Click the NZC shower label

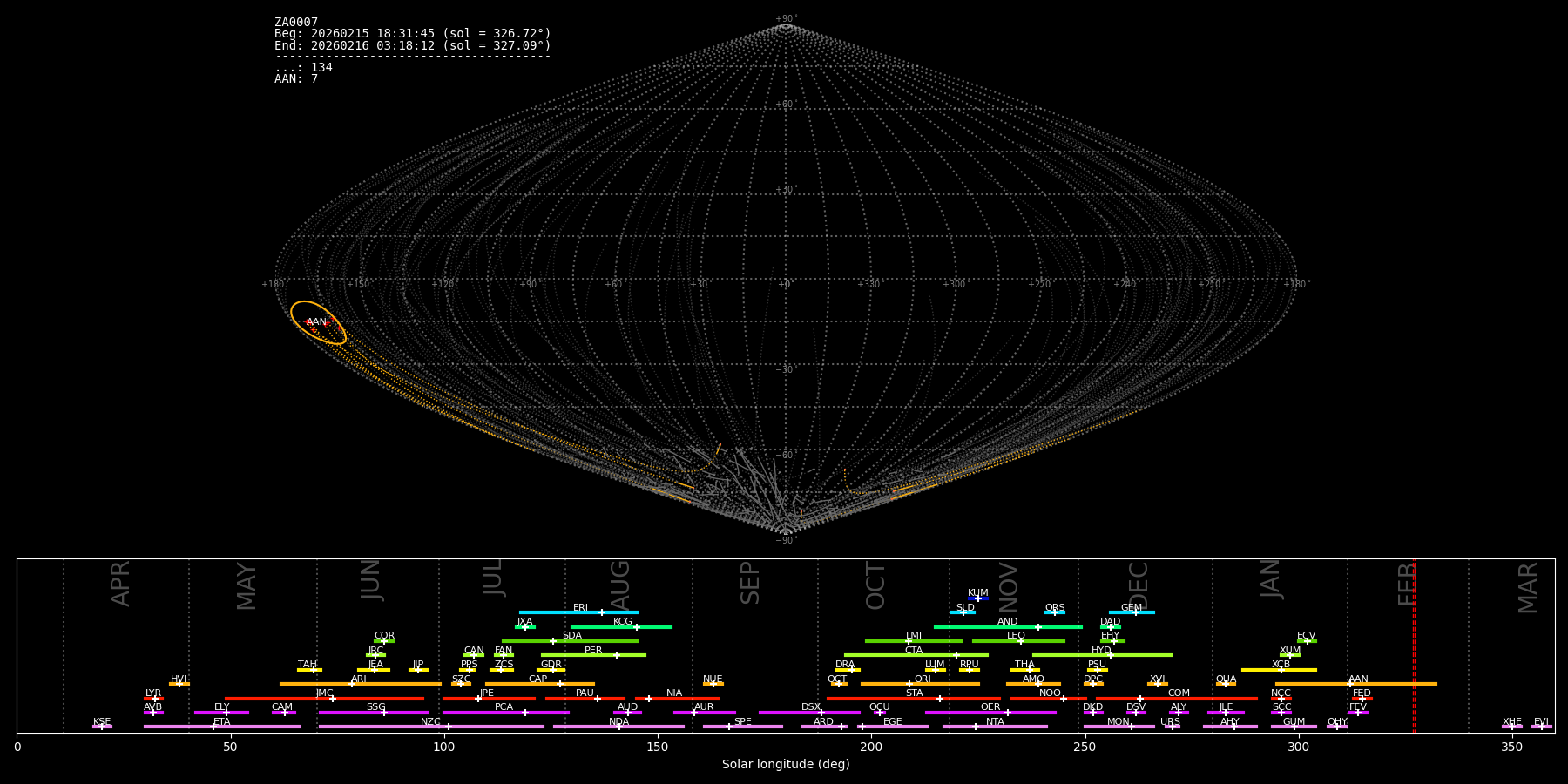pos(430,722)
